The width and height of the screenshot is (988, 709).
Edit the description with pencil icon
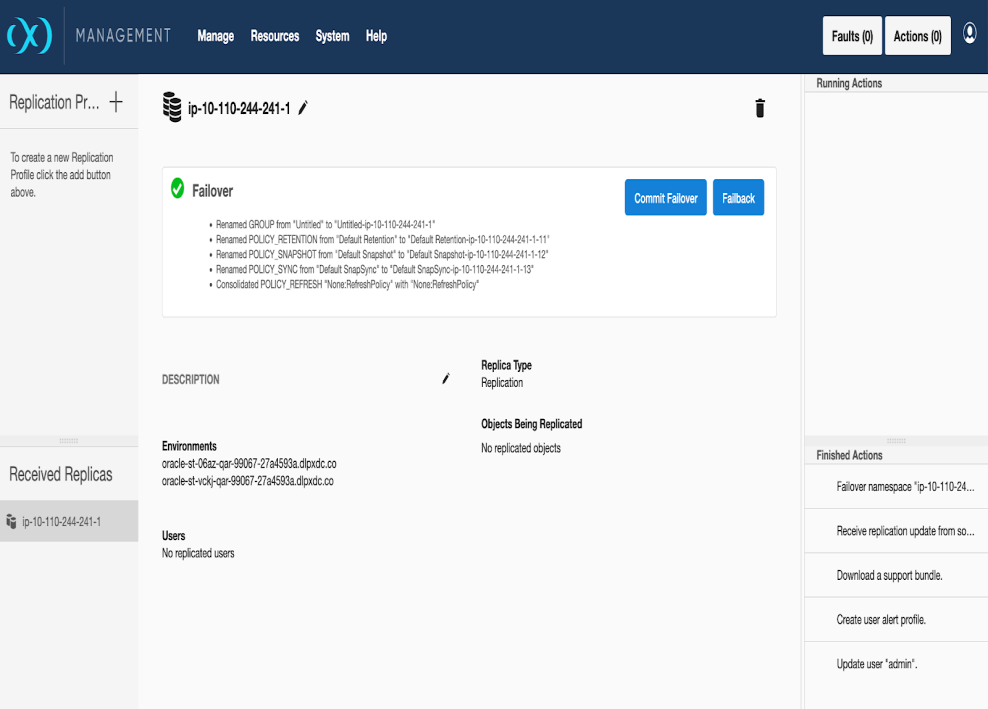tap(446, 379)
